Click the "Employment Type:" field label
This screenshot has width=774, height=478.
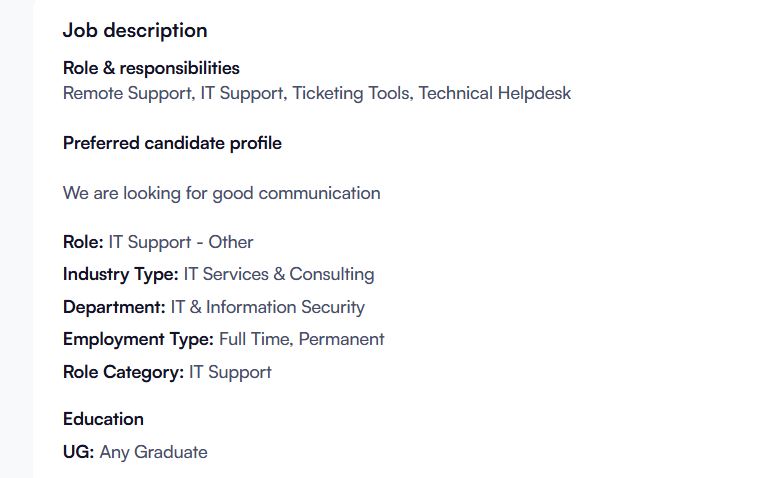138,339
